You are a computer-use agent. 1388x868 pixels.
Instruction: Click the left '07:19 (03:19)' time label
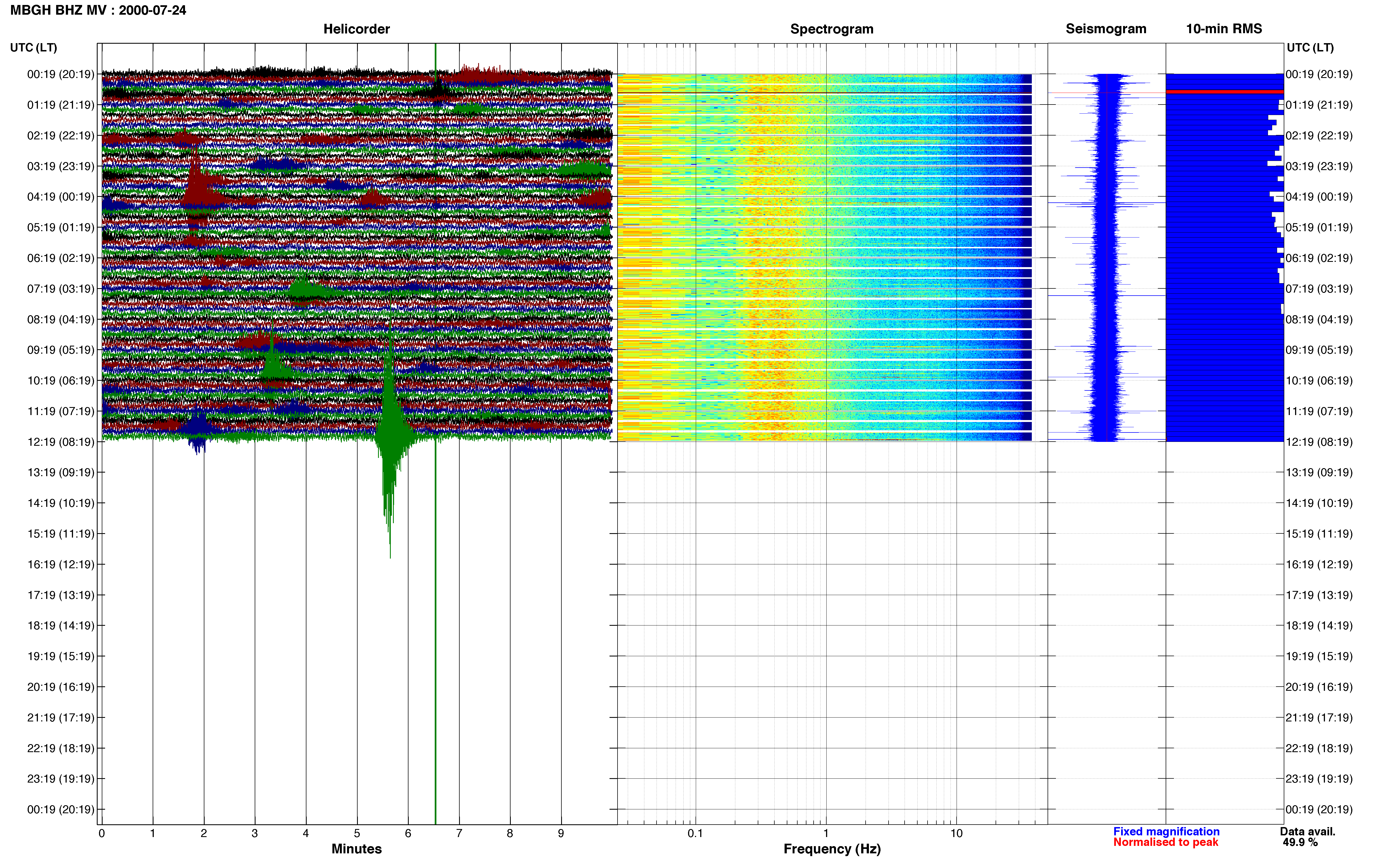coord(60,288)
